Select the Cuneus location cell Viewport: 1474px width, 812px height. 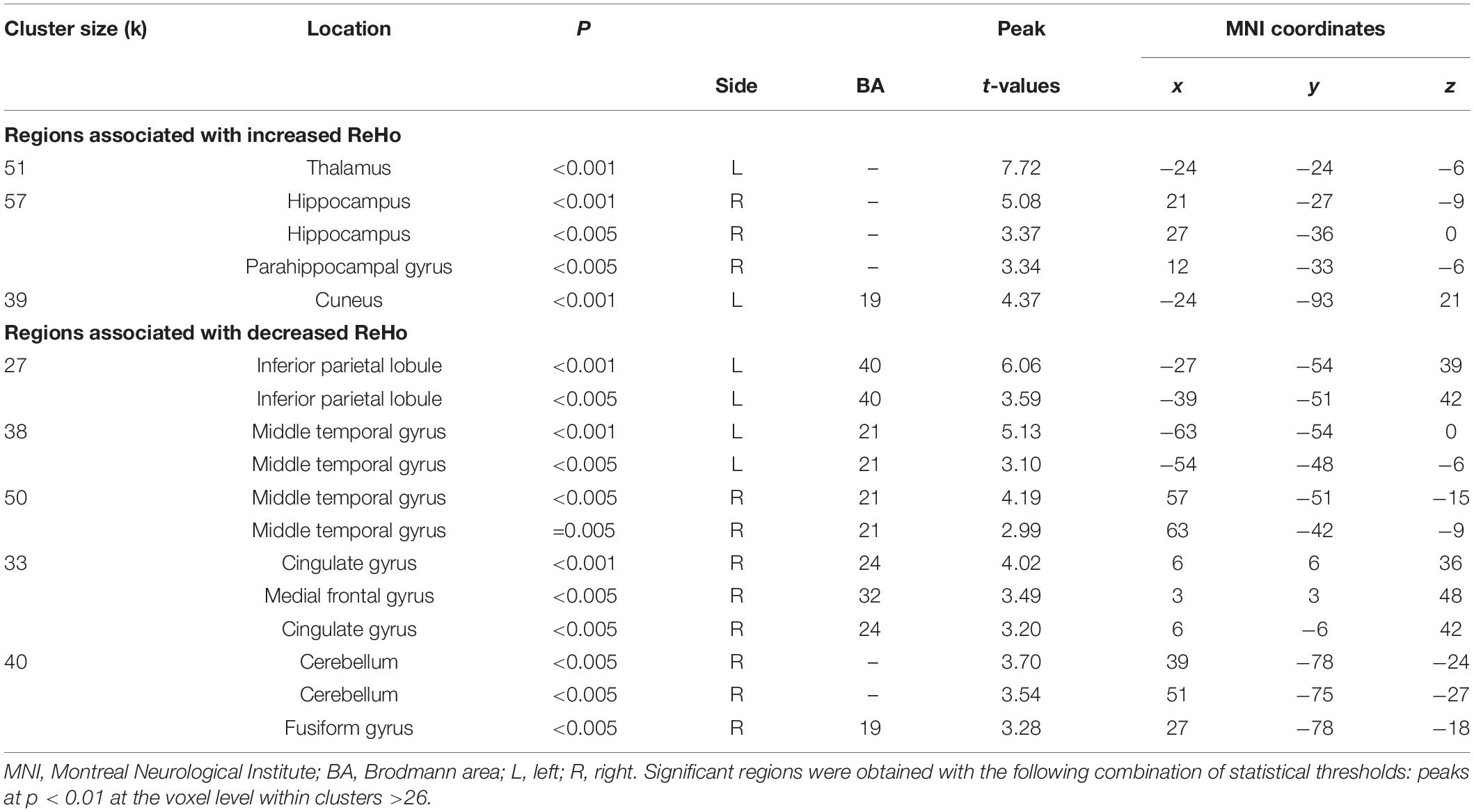(x=349, y=300)
